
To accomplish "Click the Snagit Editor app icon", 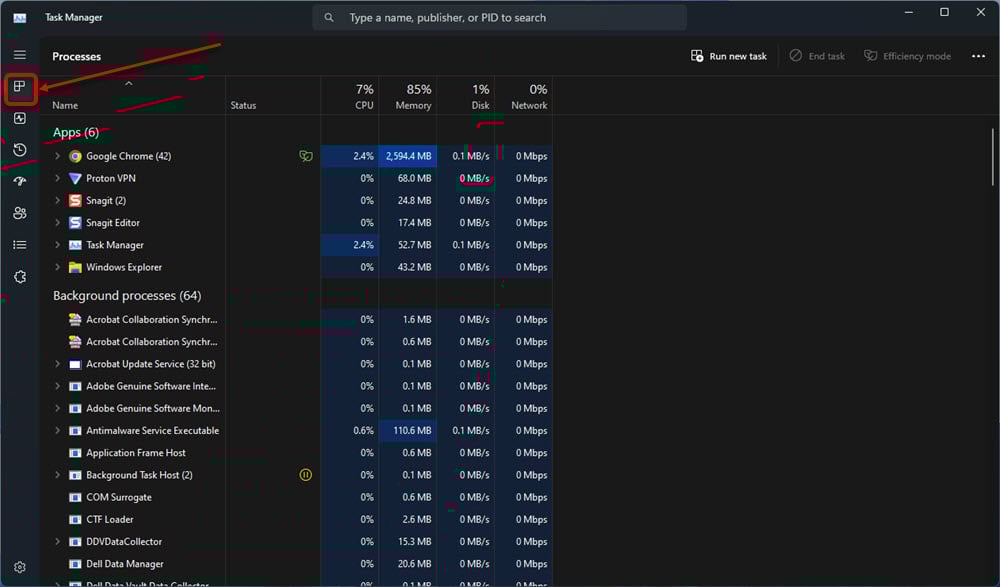I will (75, 223).
